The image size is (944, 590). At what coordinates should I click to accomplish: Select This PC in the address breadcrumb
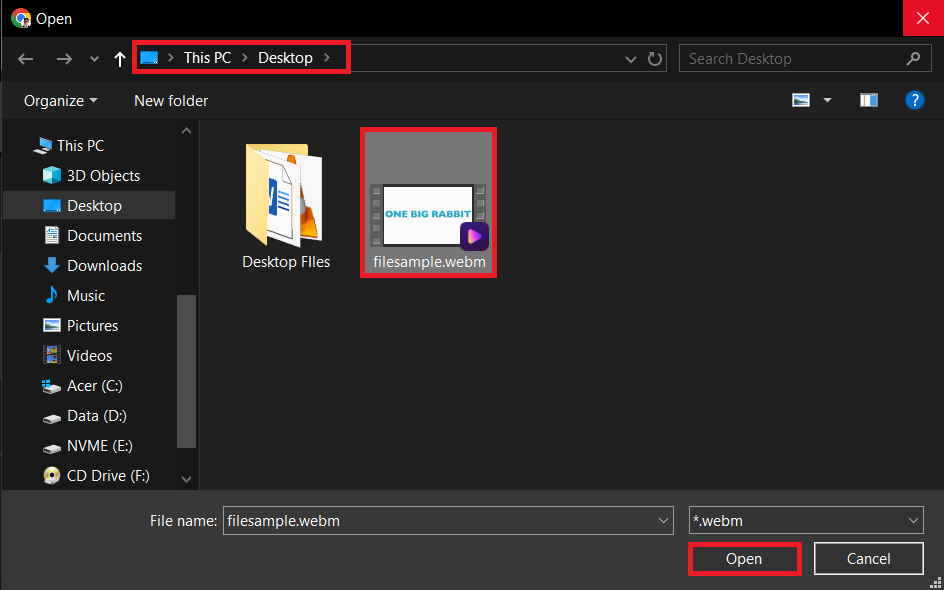(207, 58)
